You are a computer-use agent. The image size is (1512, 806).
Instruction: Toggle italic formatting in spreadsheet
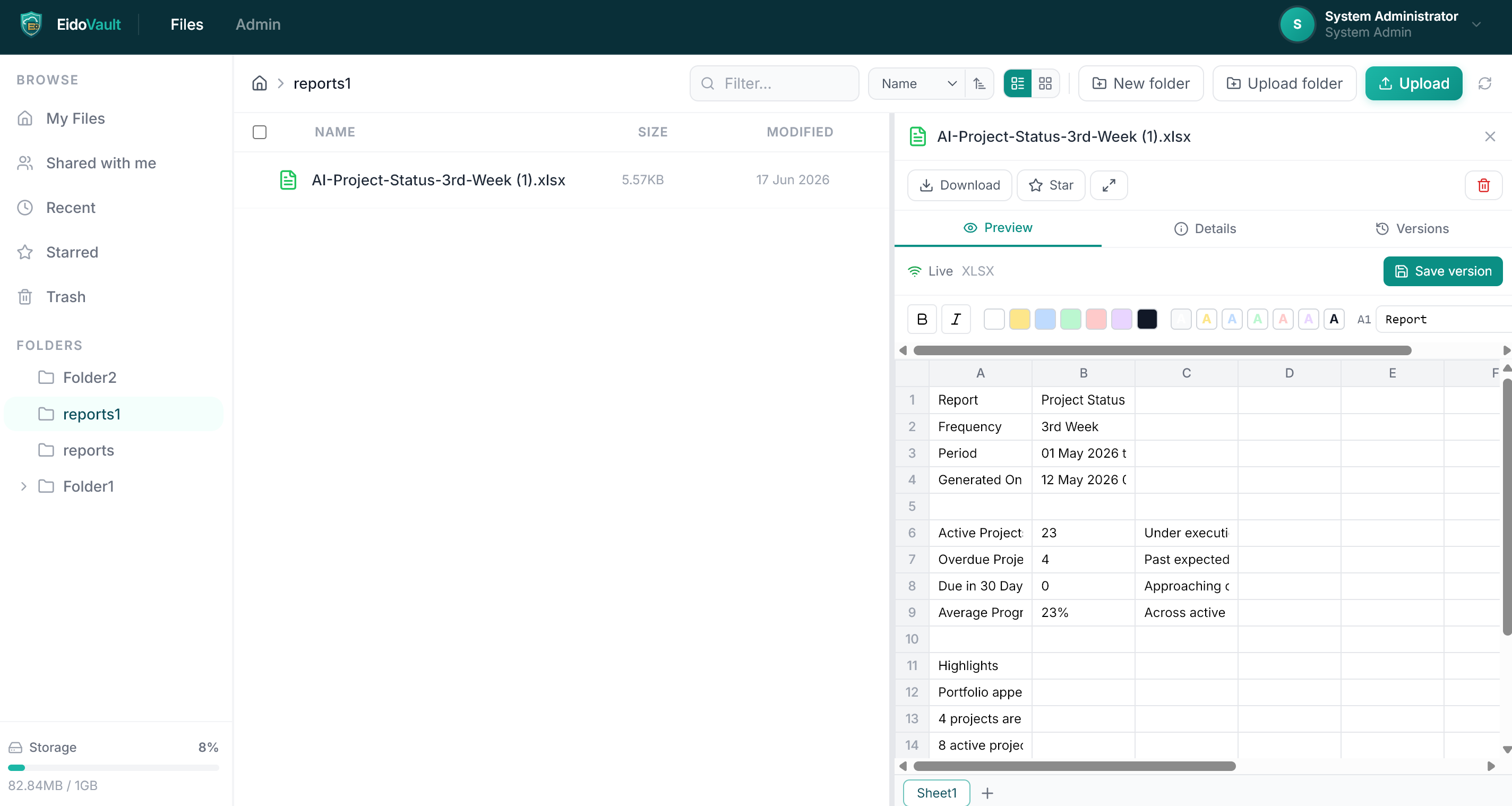(956, 319)
